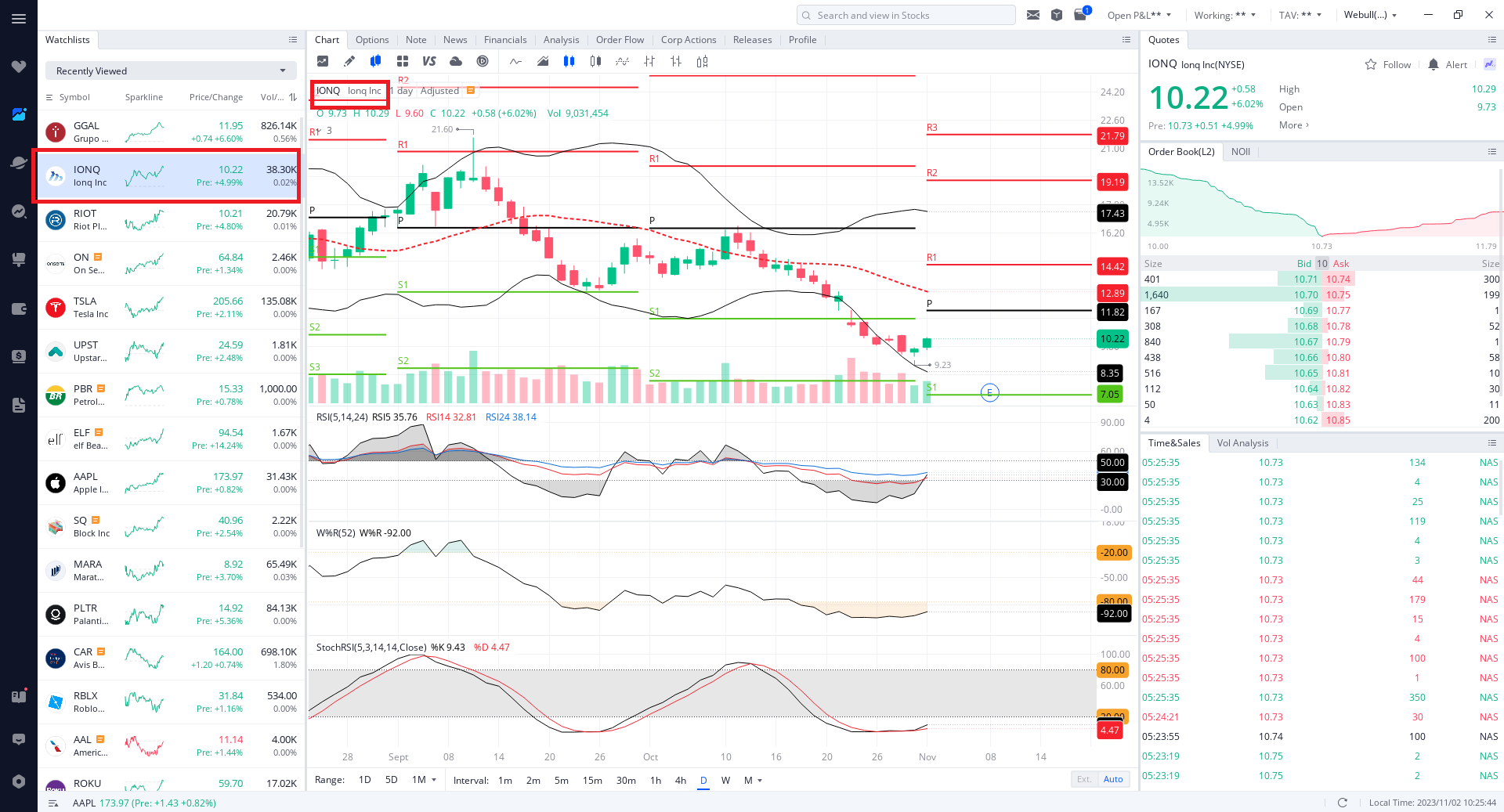Select the PLTR Palantir watchlist row
1504x812 pixels.
click(x=171, y=614)
